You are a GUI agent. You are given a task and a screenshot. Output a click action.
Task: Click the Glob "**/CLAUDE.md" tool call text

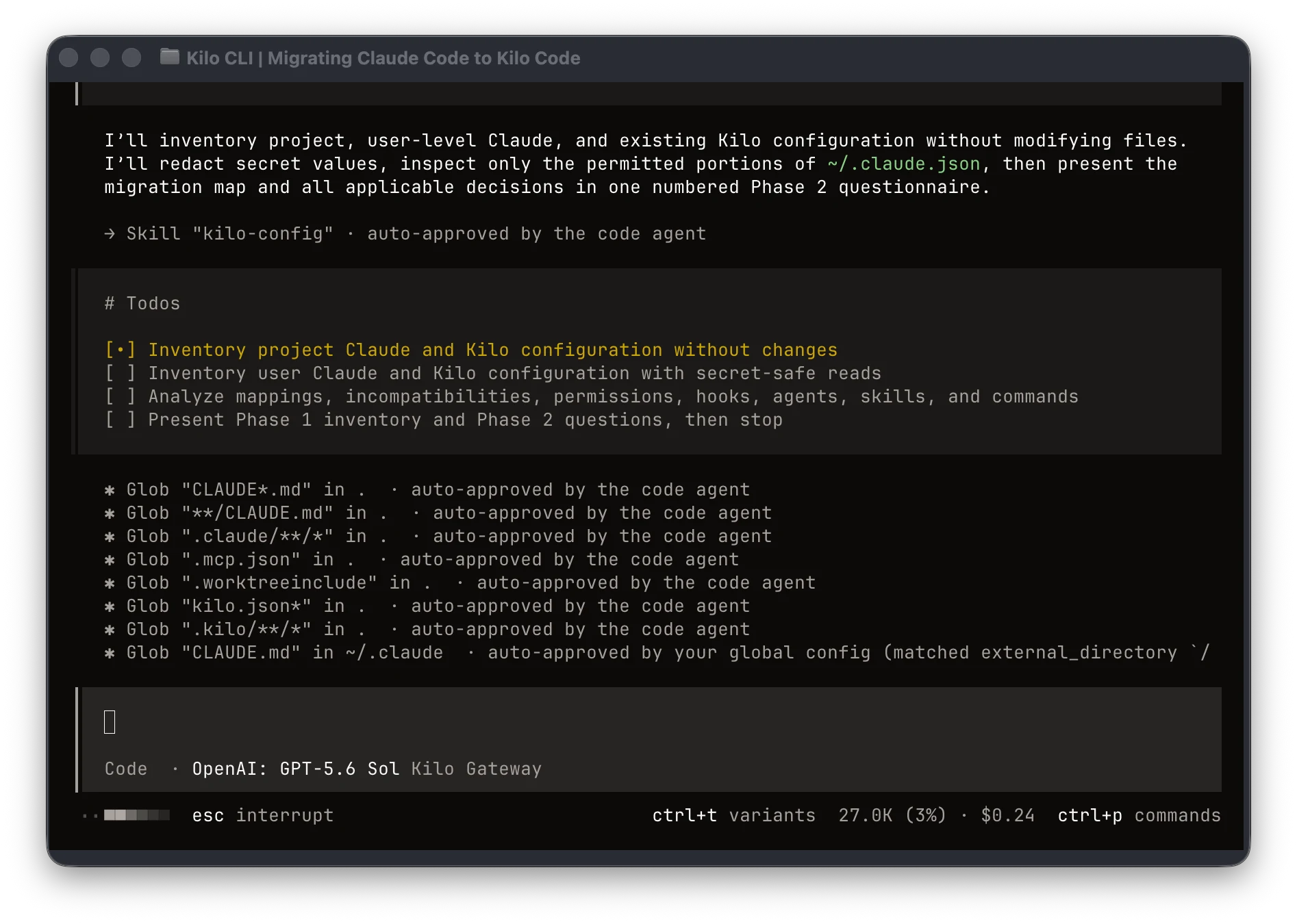tap(449, 513)
